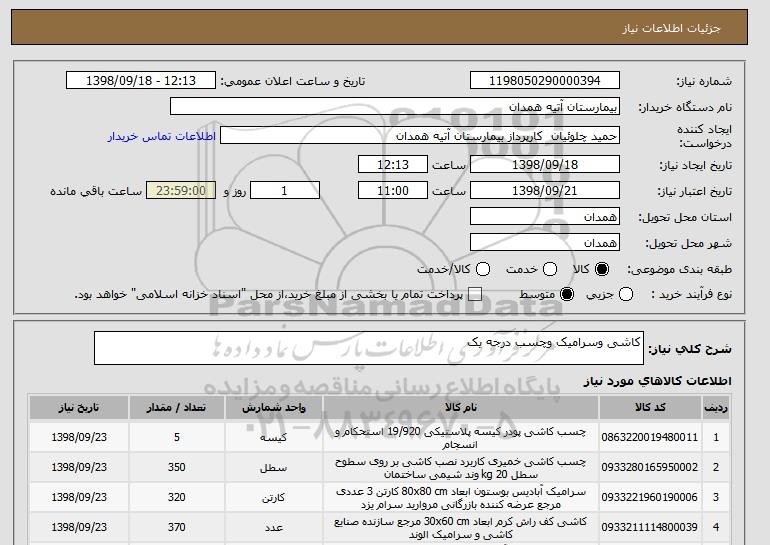The image size is (770, 545).
Task: Click the creation date field 1398/09/18
Action: click(x=545, y=164)
